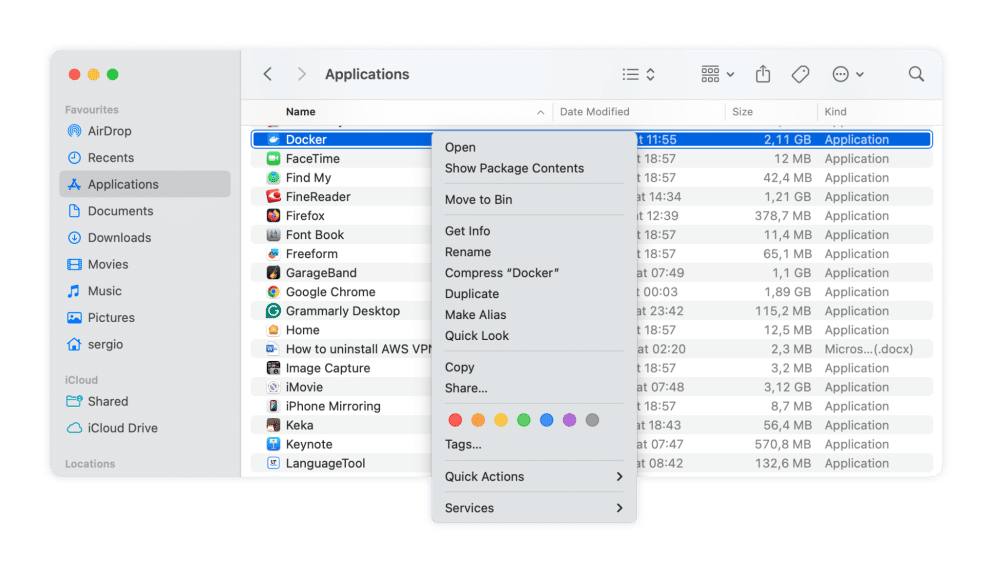Open Documents in the sidebar
Screen dimensions: 993x573
click(x=144, y=211)
